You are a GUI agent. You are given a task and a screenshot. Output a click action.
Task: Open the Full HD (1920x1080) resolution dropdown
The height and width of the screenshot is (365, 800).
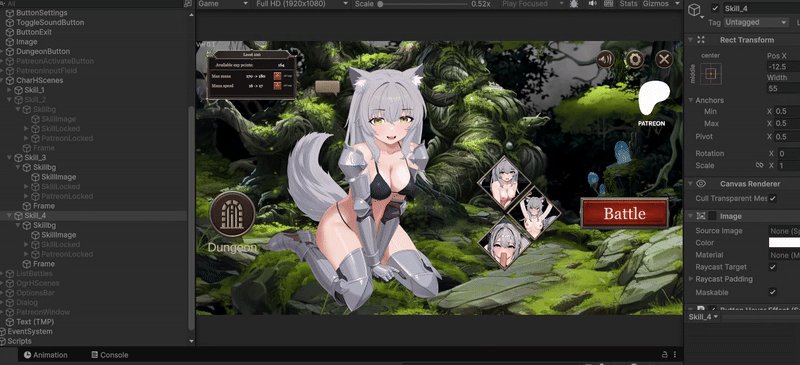coord(302,4)
